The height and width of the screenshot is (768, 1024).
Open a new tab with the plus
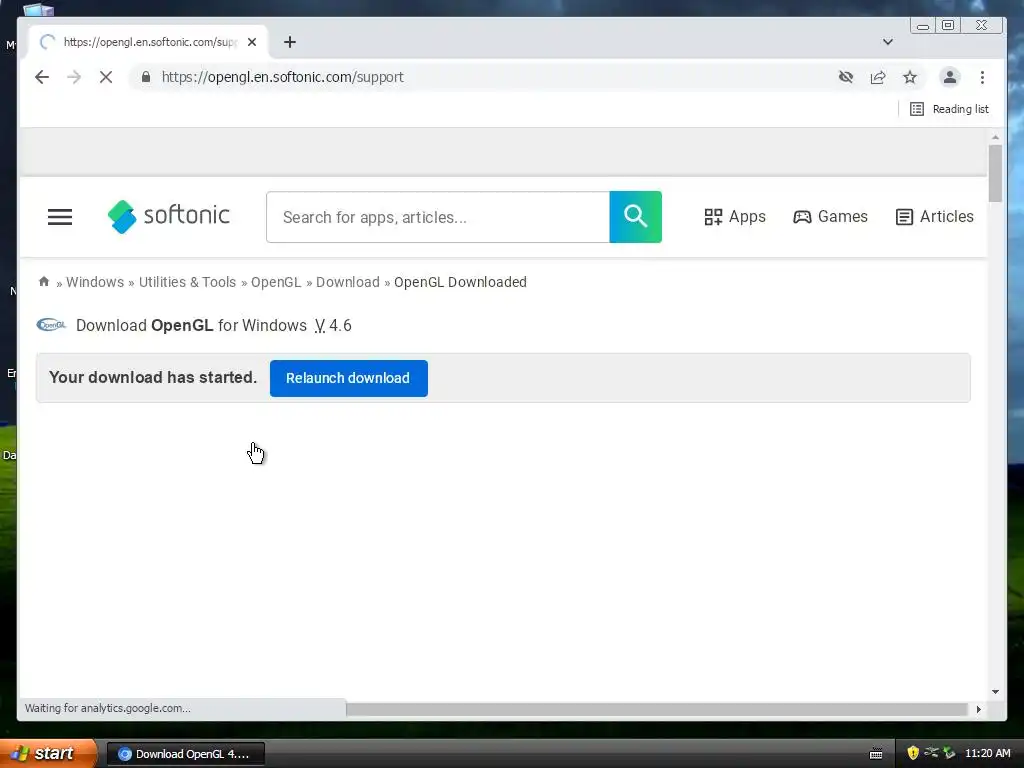(290, 42)
